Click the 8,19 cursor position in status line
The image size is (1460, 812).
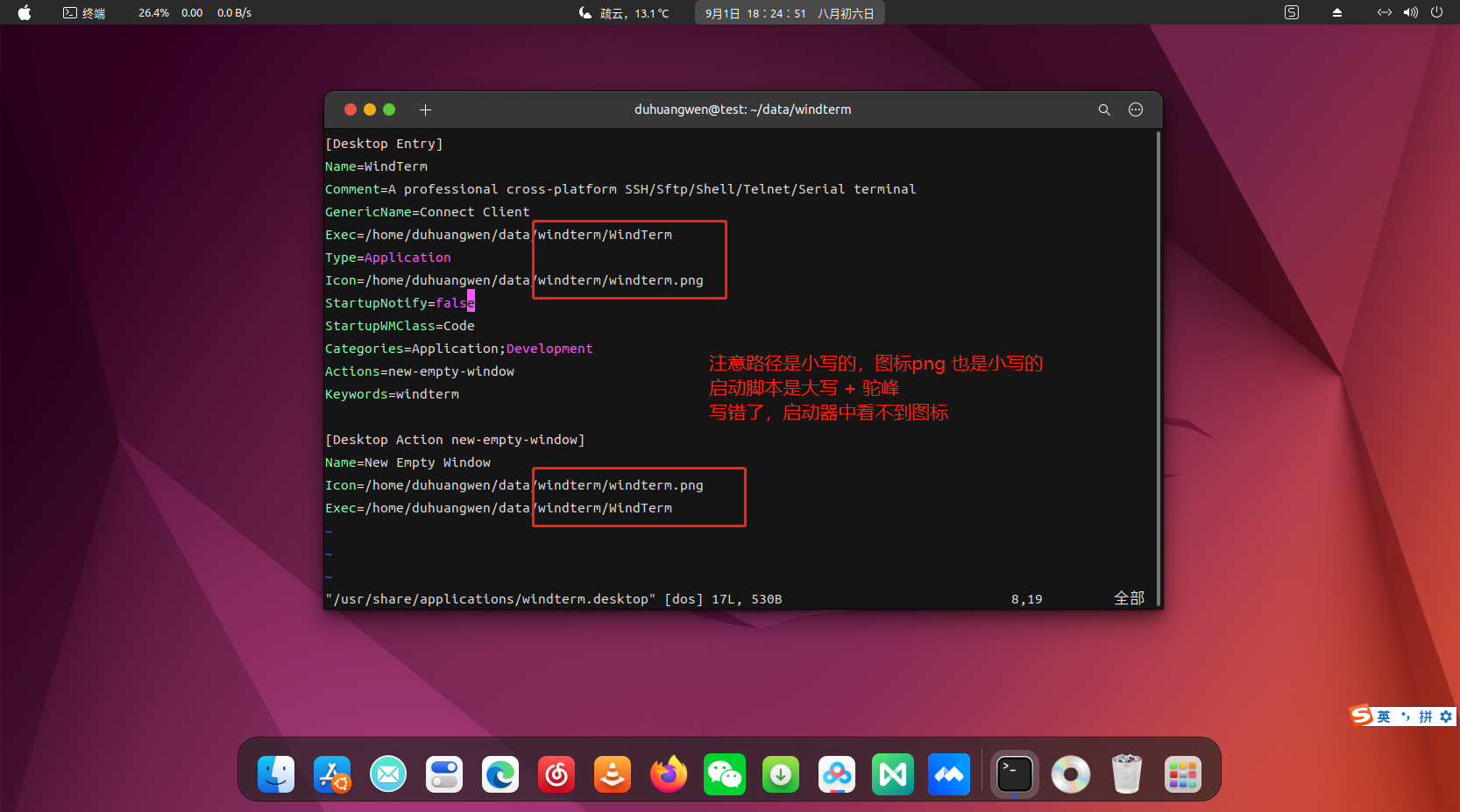point(1026,599)
